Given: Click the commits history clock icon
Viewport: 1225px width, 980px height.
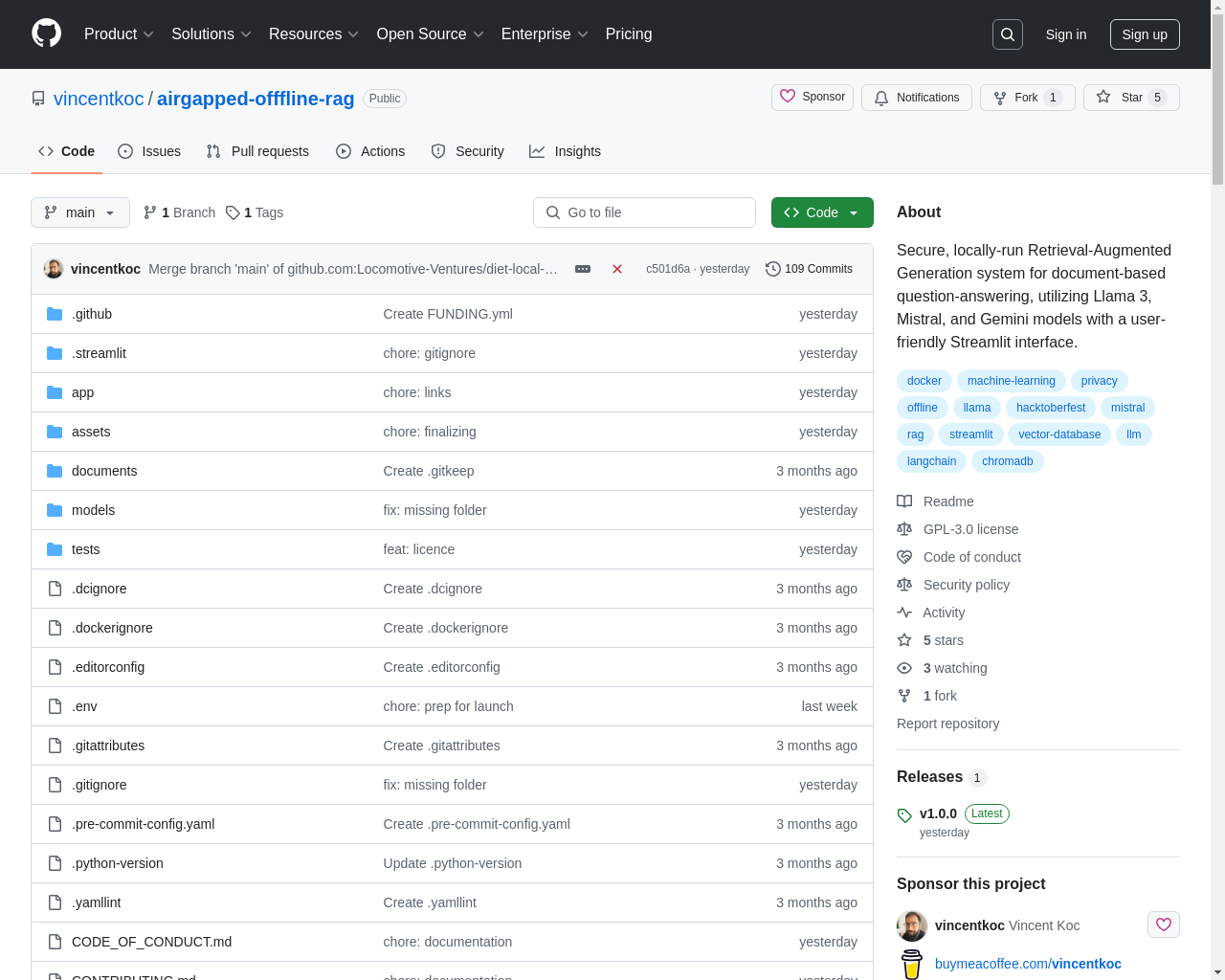Looking at the screenshot, I should 773,269.
